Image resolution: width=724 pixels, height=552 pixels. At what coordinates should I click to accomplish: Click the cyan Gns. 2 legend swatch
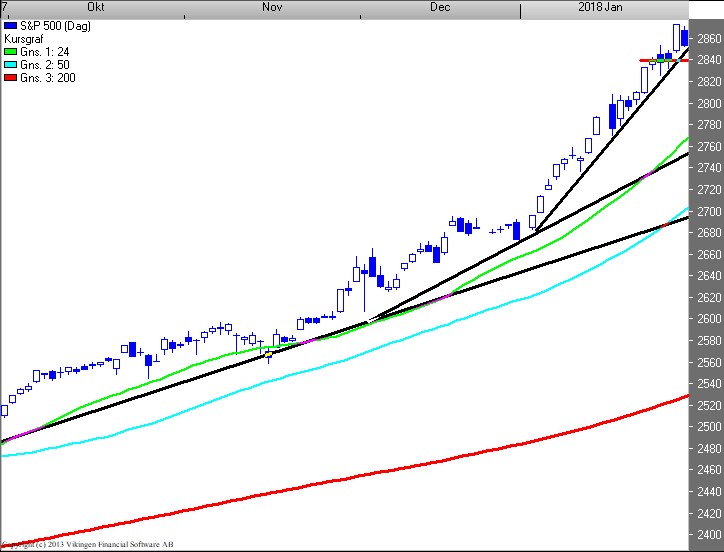[10, 65]
